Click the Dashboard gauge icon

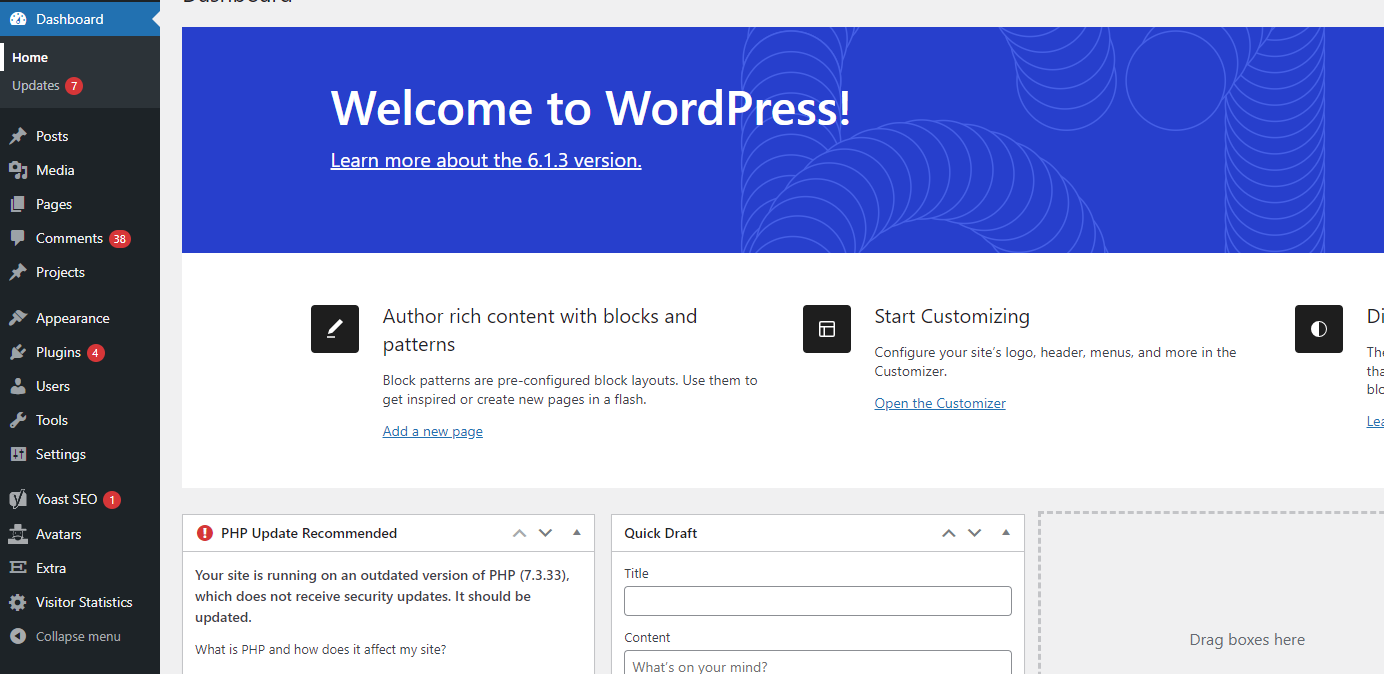(x=18, y=19)
